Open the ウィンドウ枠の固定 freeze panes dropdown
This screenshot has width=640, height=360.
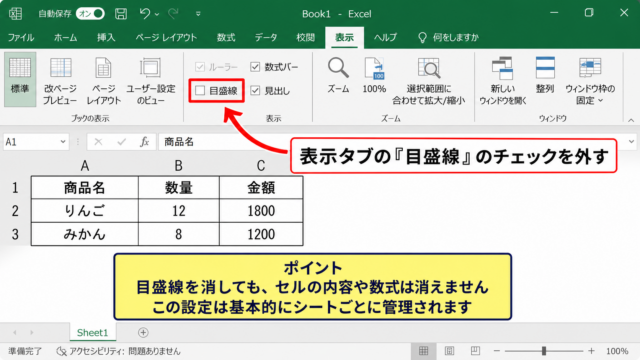[x=590, y=81]
